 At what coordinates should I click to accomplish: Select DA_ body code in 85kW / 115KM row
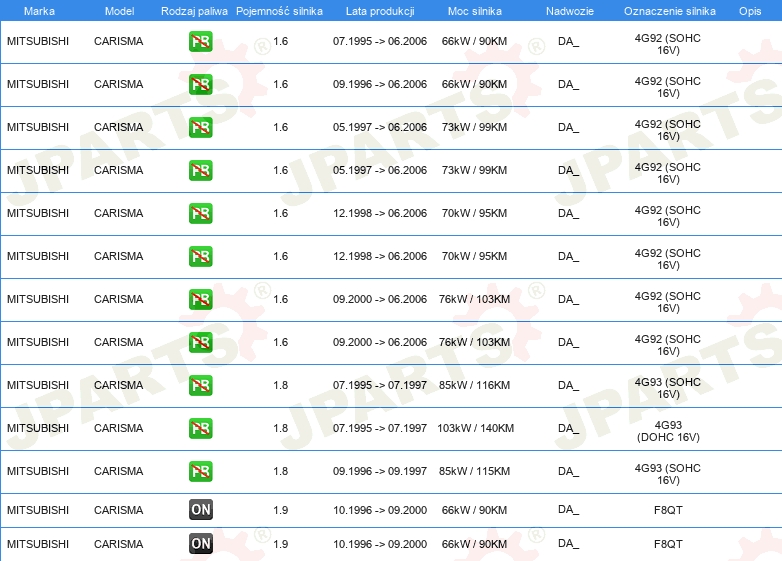point(569,471)
